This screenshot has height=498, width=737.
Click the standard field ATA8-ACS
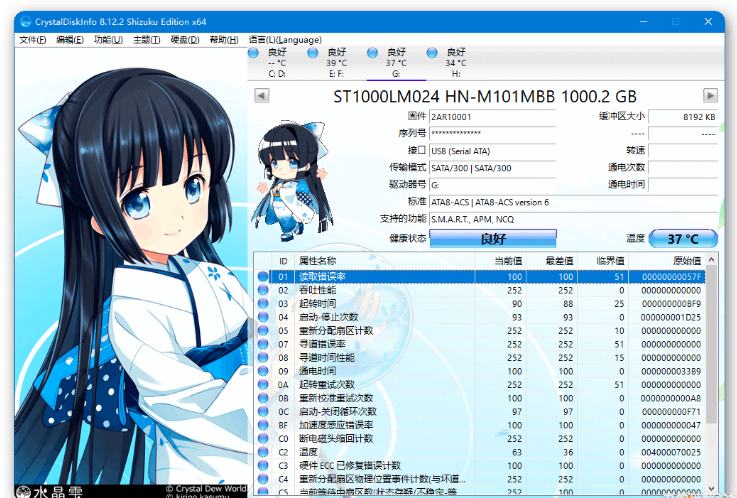click(573, 202)
